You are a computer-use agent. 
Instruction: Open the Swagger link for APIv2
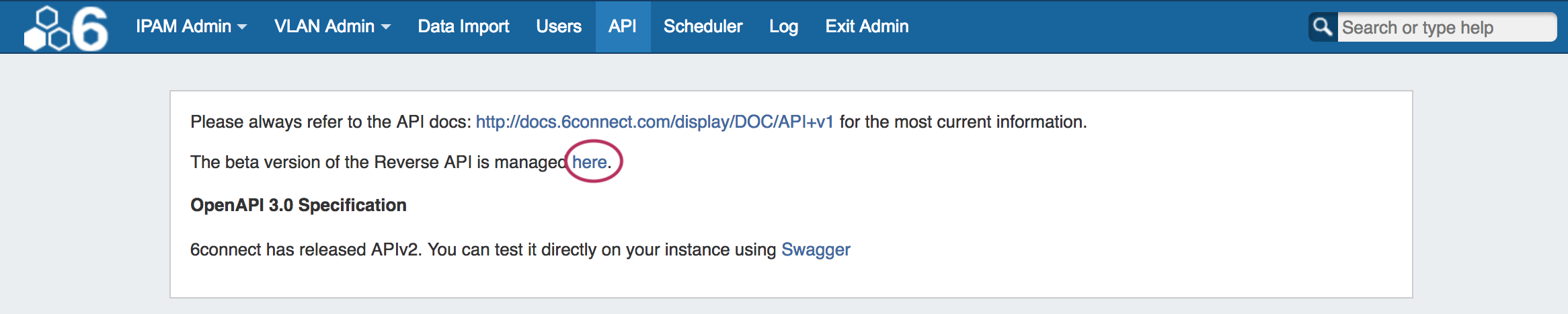pos(816,249)
